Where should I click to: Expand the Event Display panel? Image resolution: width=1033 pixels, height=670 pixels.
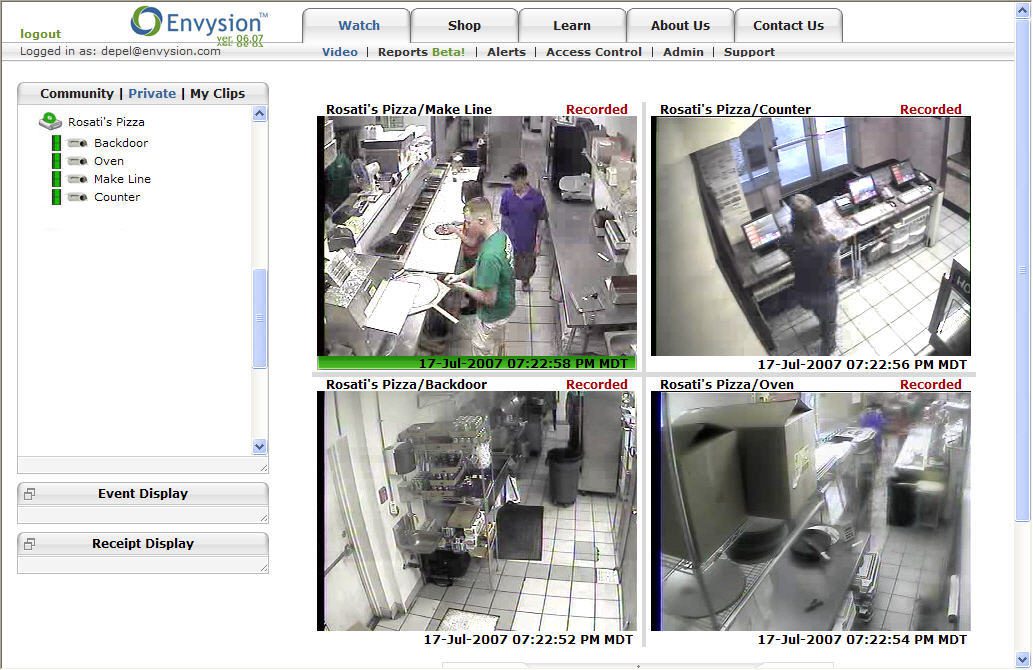tap(29, 493)
